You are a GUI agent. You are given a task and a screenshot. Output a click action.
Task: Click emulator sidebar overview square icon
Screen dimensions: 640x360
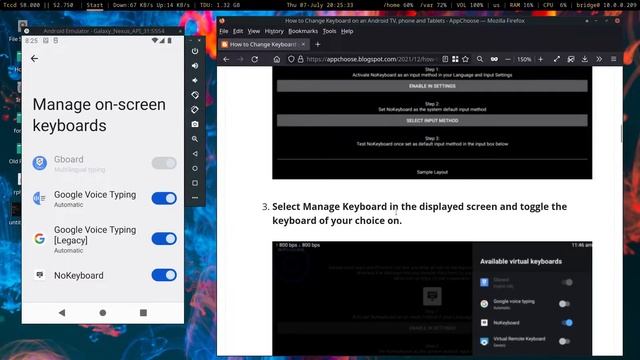tap(195, 183)
